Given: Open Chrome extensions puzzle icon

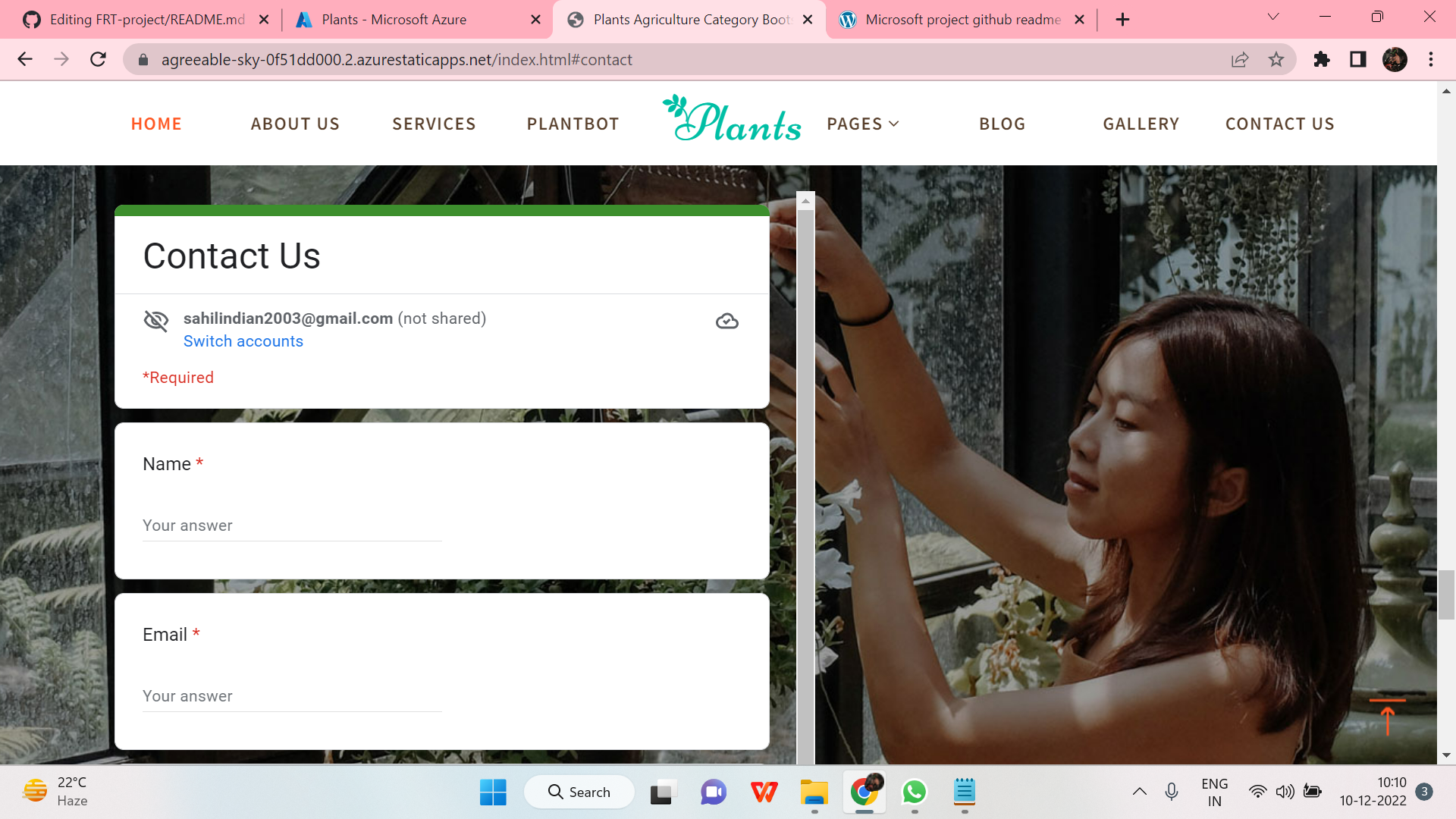Looking at the screenshot, I should click(1322, 60).
